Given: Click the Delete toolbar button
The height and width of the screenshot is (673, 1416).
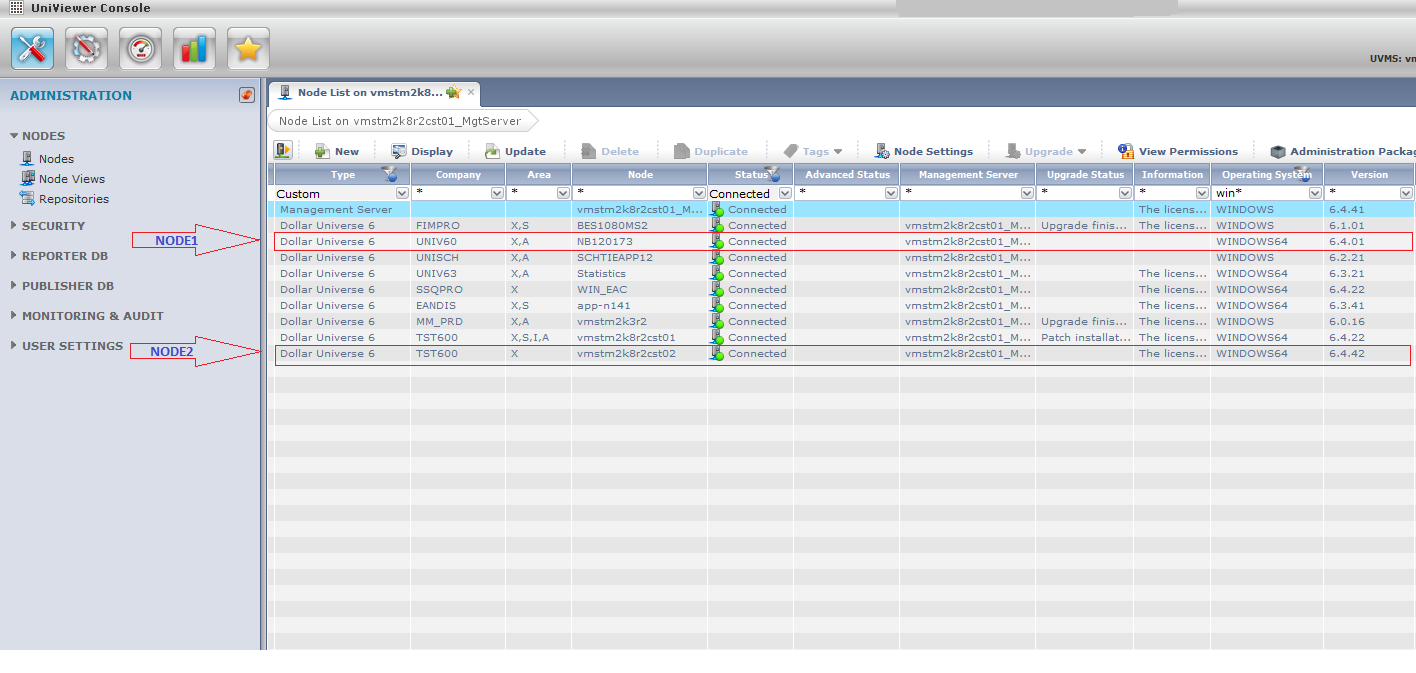Looking at the screenshot, I should coord(609,151).
